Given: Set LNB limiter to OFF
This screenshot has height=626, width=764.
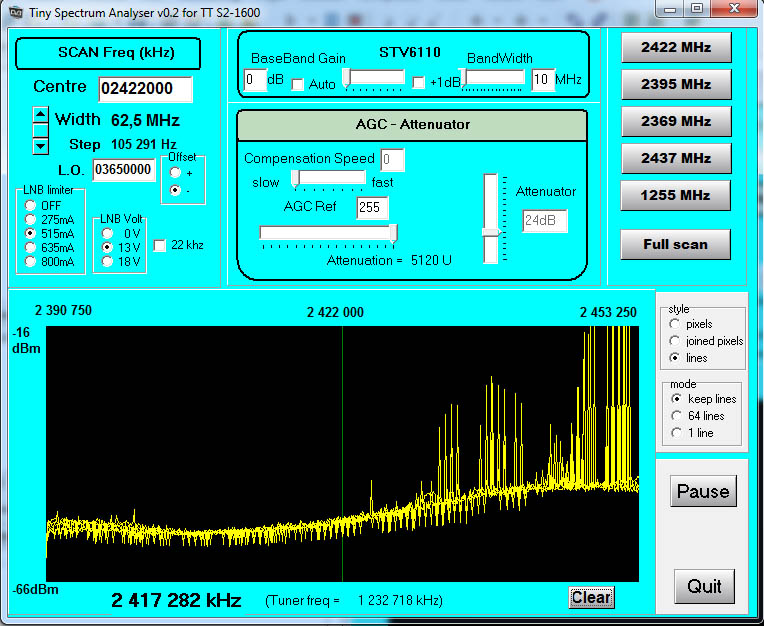Looking at the screenshot, I should pyautogui.click(x=30, y=205).
